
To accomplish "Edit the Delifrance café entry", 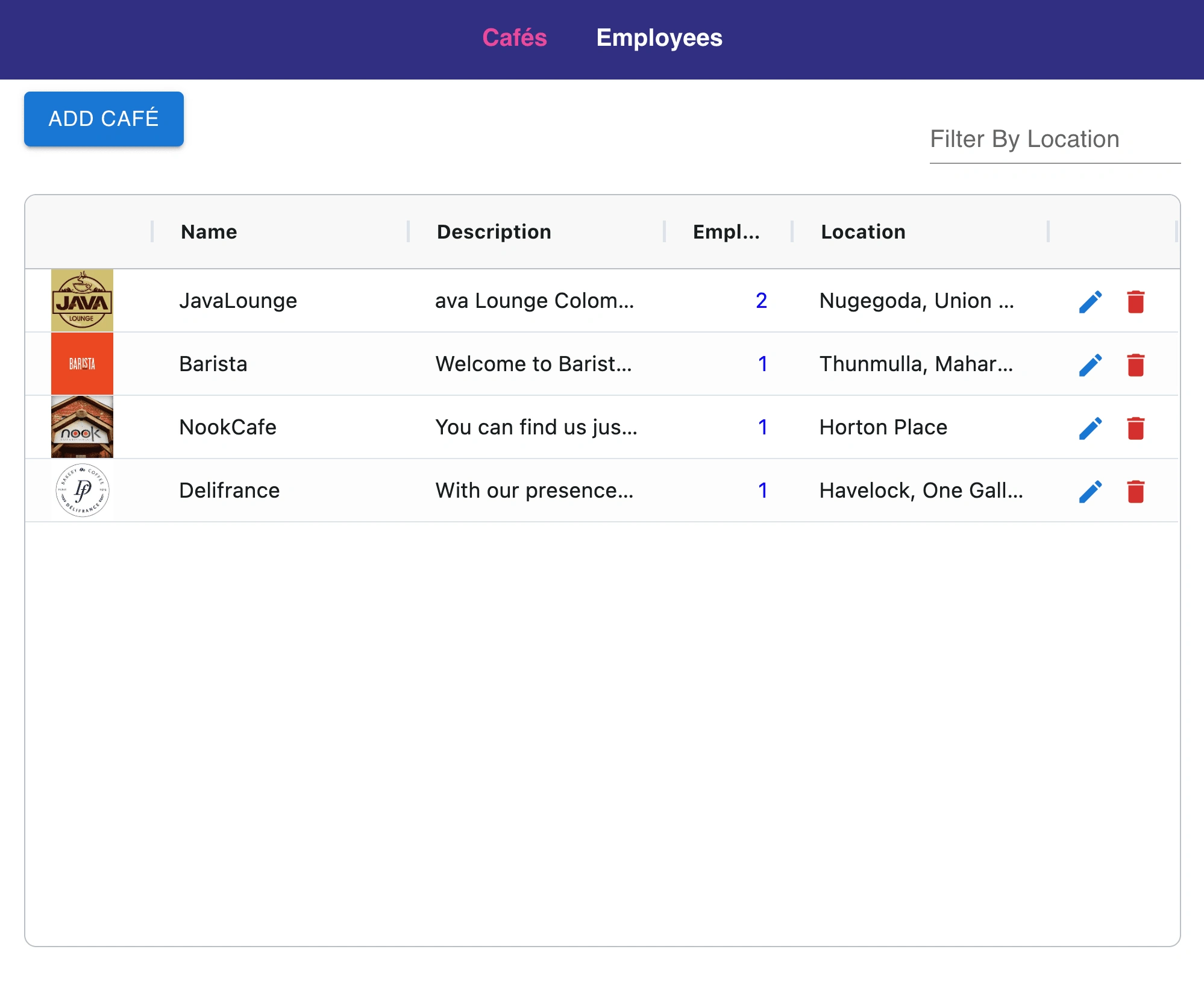I will click(1090, 491).
